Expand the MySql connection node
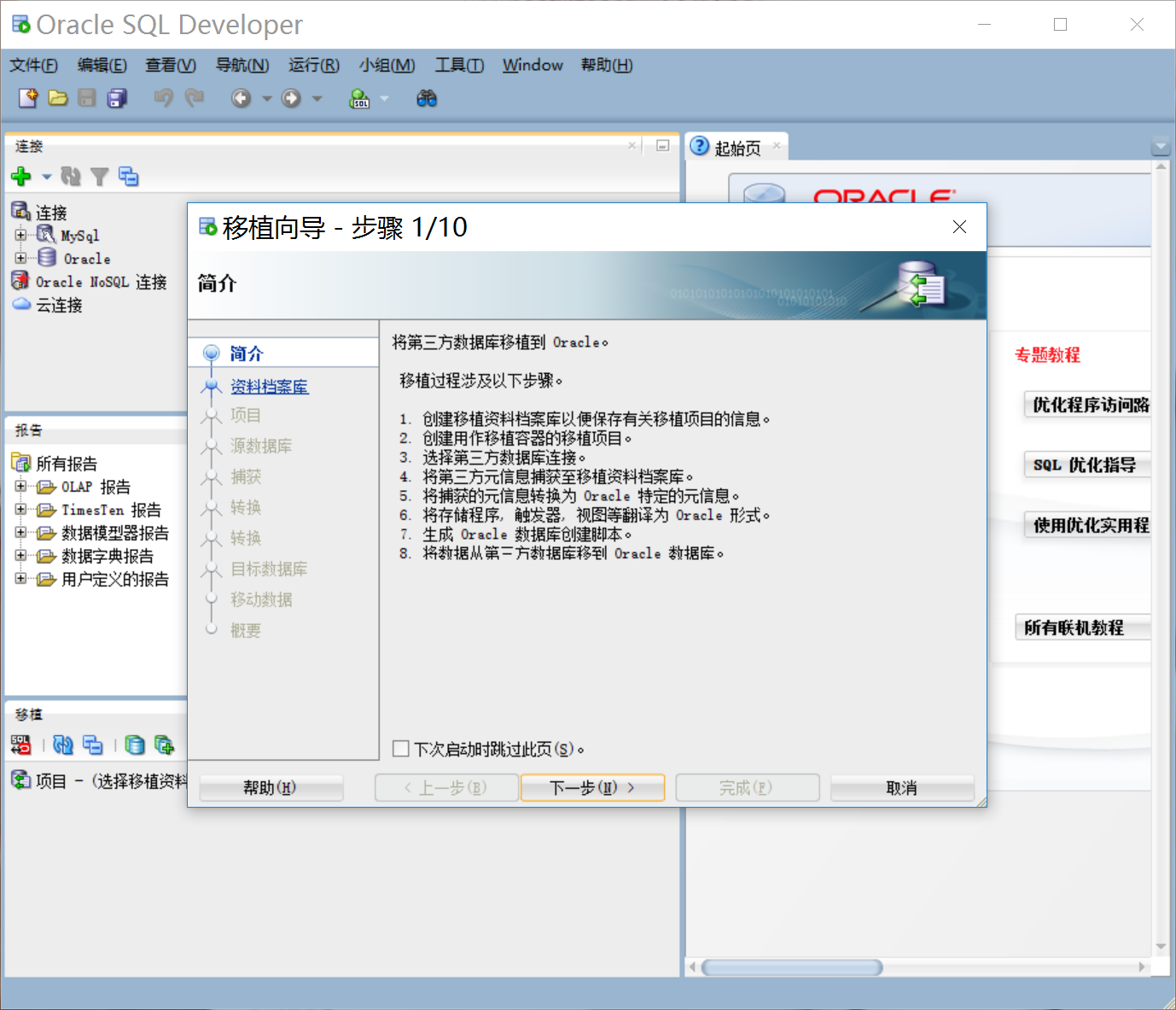 coord(20,234)
